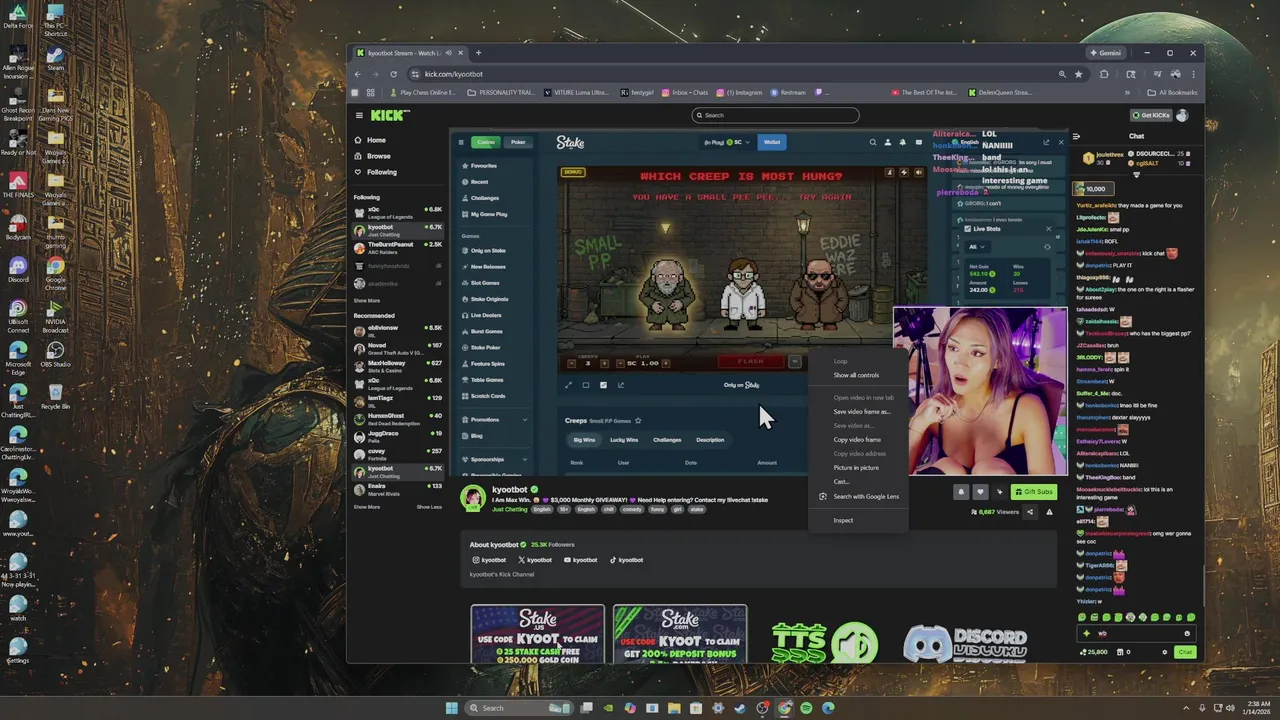Viewport: 1280px width, 720px height.
Task: Open a new Chrome tab
Action: point(478,53)
